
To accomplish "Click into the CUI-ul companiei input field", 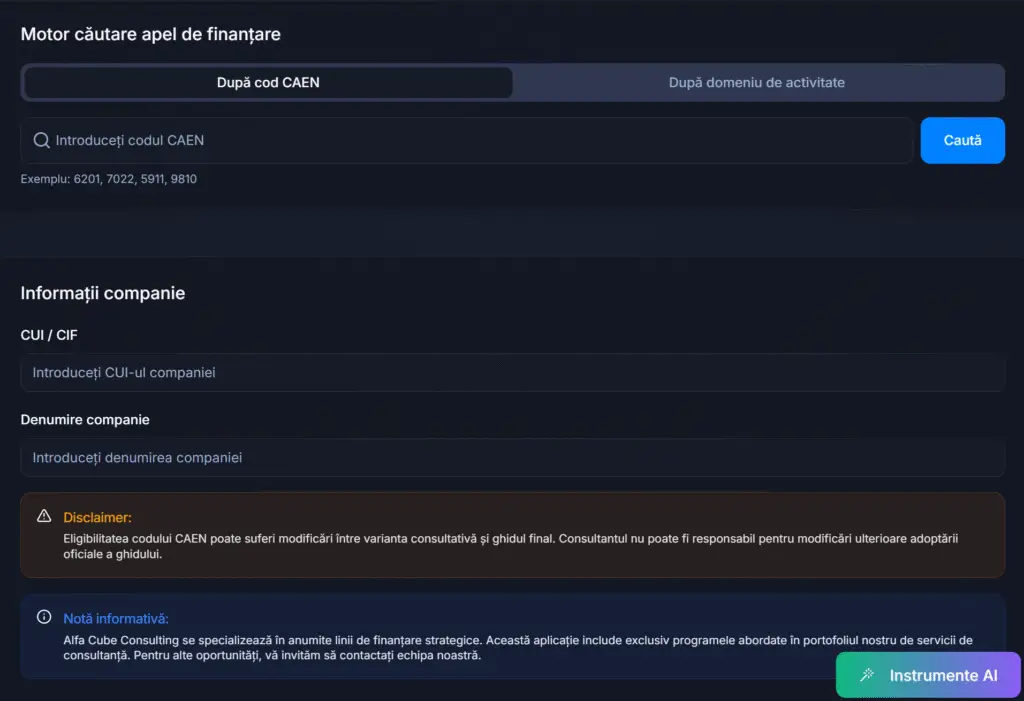I will (512, 373).
